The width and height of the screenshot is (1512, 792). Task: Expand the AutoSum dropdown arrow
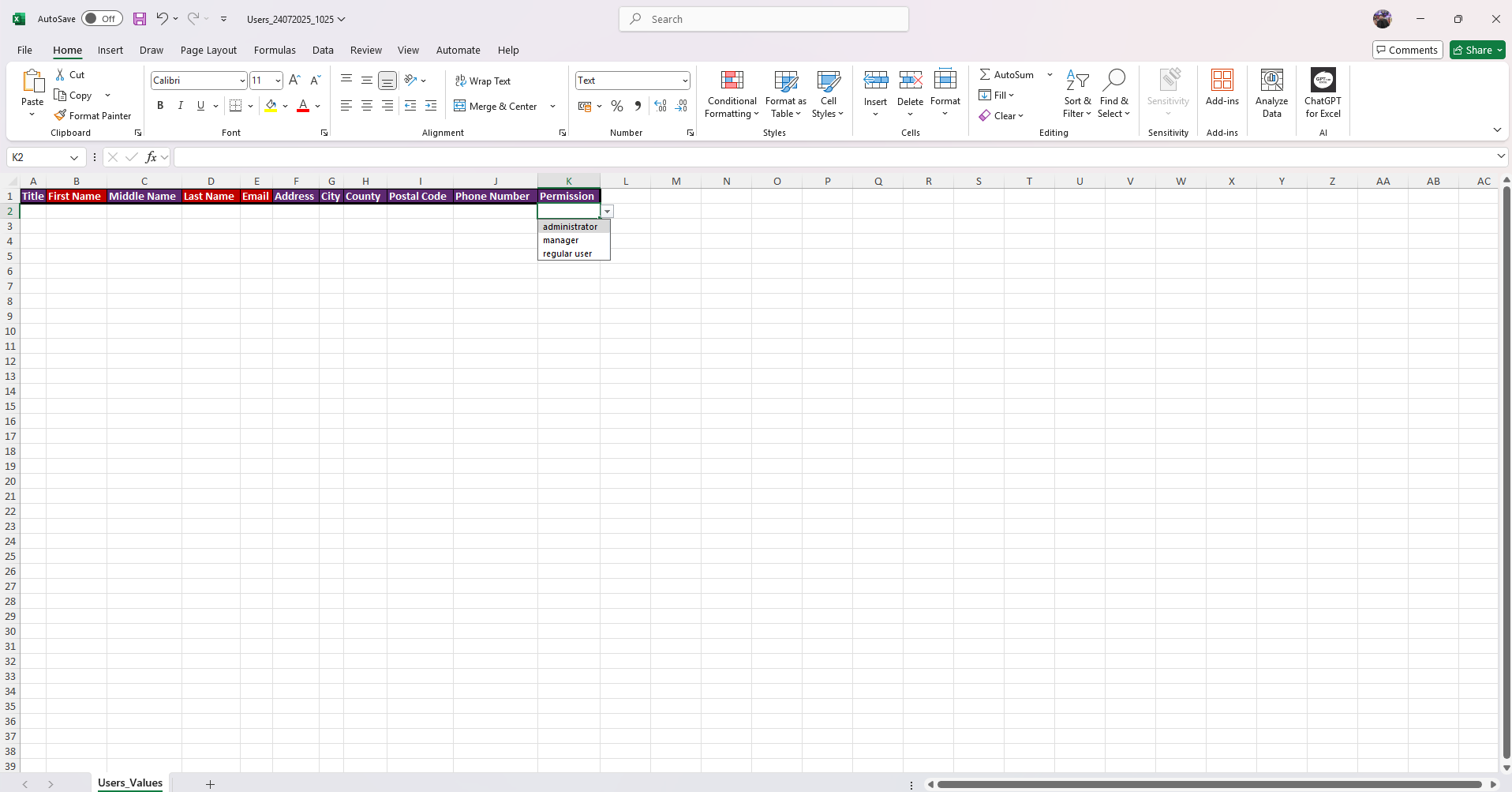tap(1050, 74)
